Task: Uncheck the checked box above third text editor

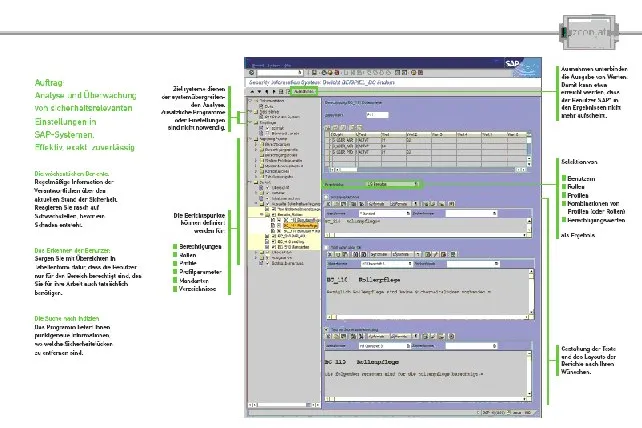Action: [x=327, y=329]
